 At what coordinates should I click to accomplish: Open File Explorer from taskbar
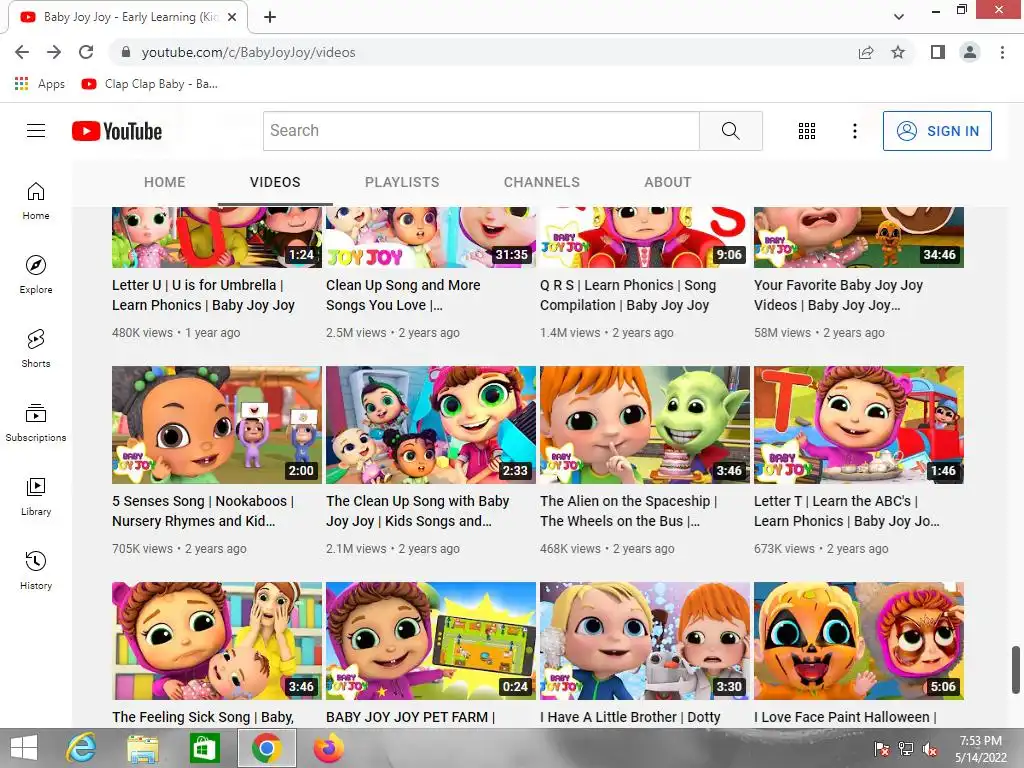(143, 748)
